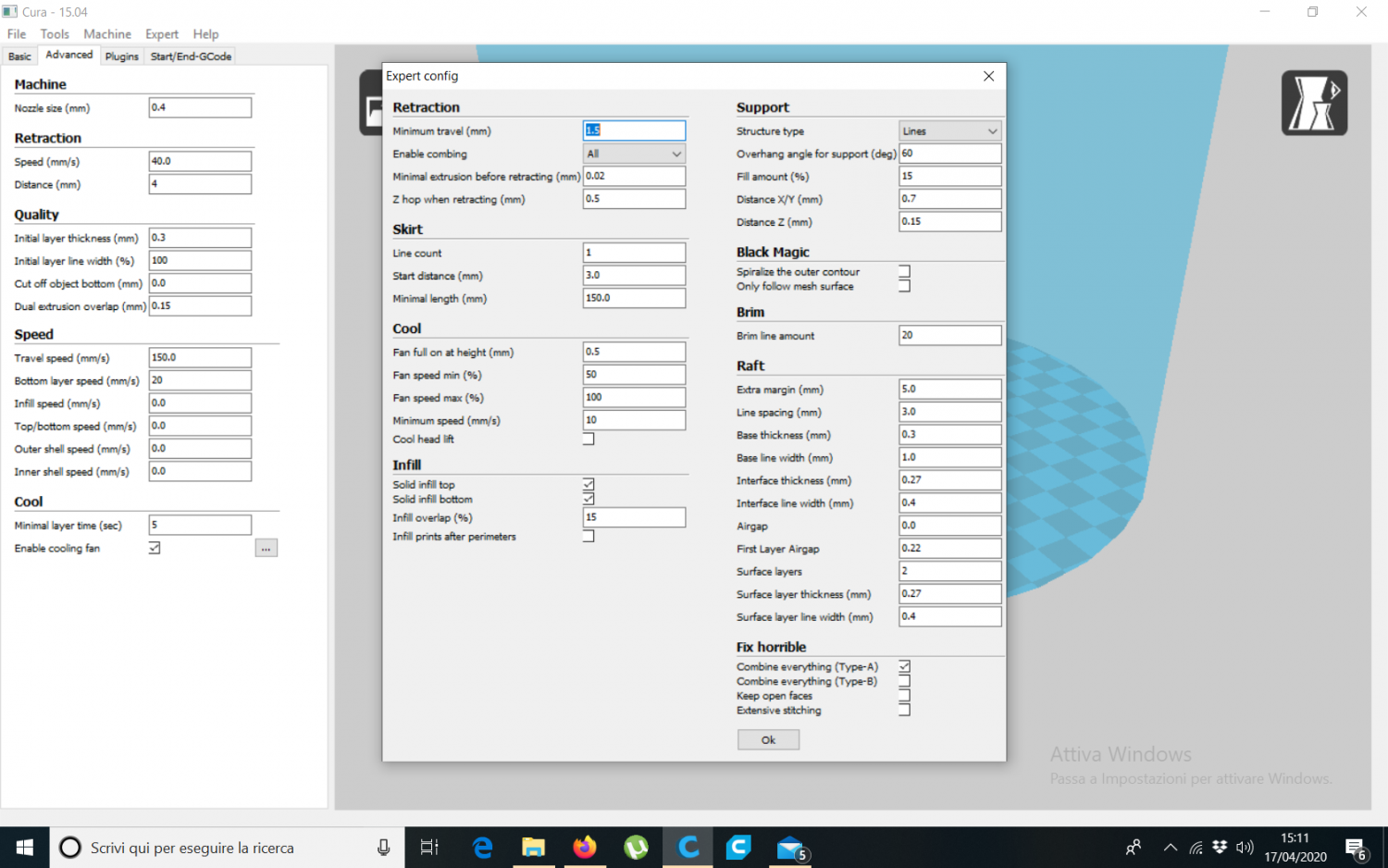Open the uTorrent taskbar icon
Viewport: 1388px width, 868px height.
click(636, 848)
